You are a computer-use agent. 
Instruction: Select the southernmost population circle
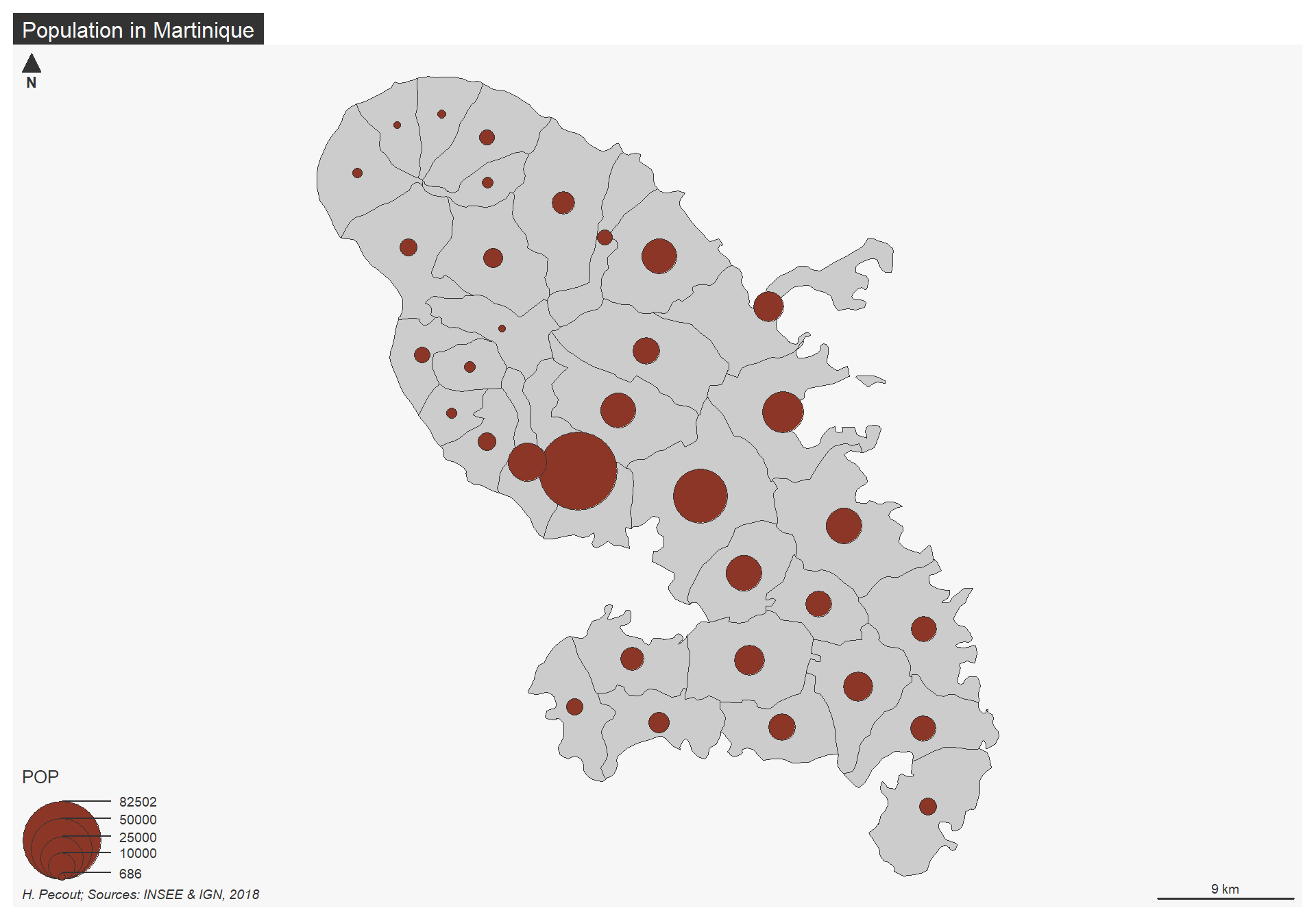point(927,807)
